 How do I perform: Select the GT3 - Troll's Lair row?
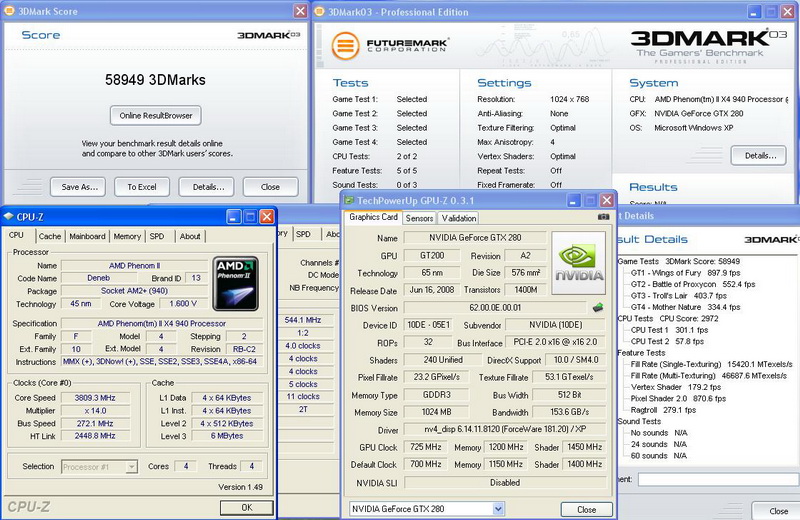click(679, 295)
